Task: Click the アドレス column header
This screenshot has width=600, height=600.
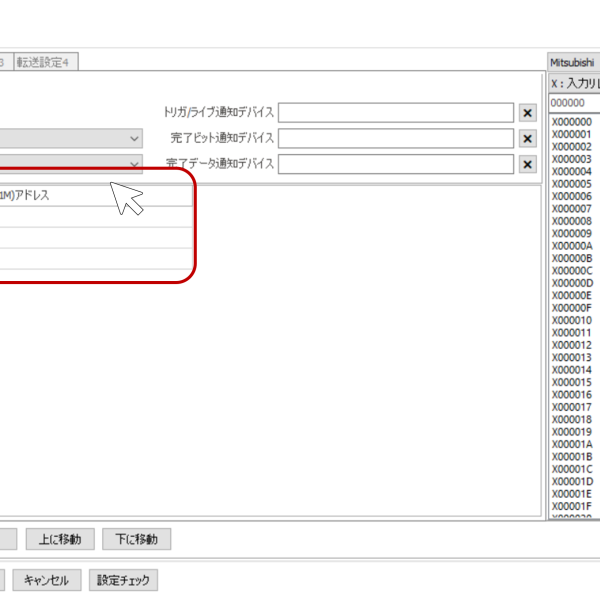Action: (95, 196)
